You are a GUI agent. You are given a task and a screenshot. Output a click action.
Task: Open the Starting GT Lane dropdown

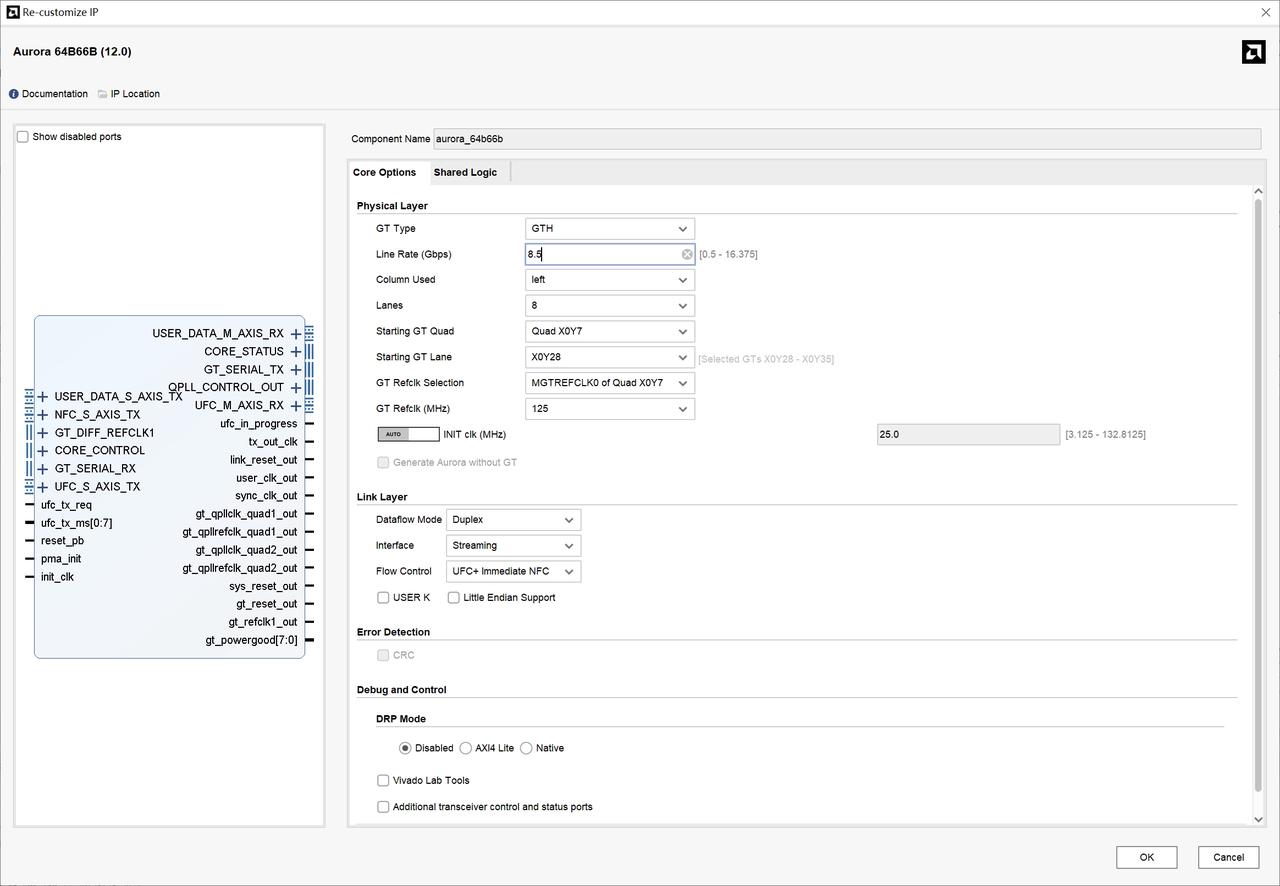point(610,357)
